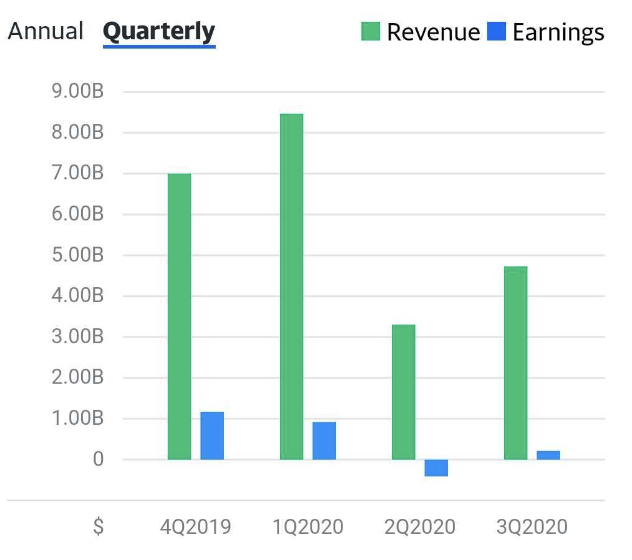Select the 4Q2019 green revenue bar
Screen dimensions: 632x560
click(x=180, y=317)
